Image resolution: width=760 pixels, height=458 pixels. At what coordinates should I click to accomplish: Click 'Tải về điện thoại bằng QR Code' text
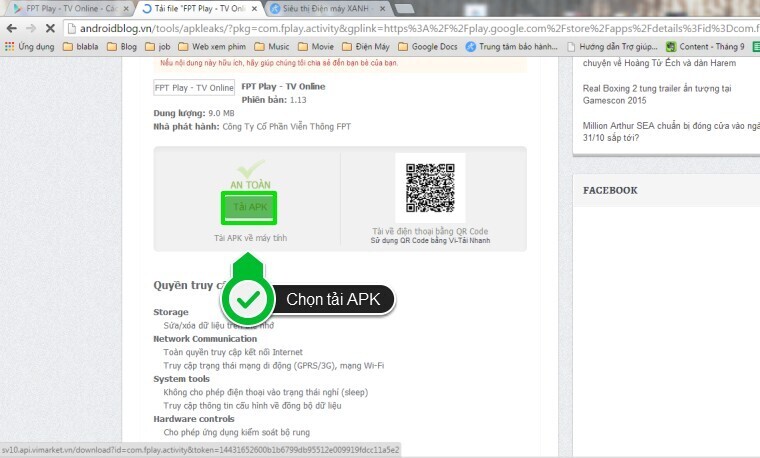tap(430, 231)
